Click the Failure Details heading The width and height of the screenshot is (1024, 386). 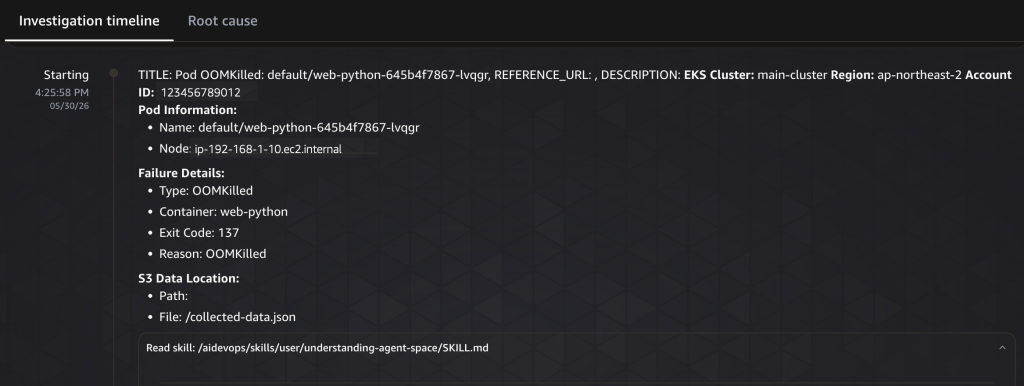182,173
